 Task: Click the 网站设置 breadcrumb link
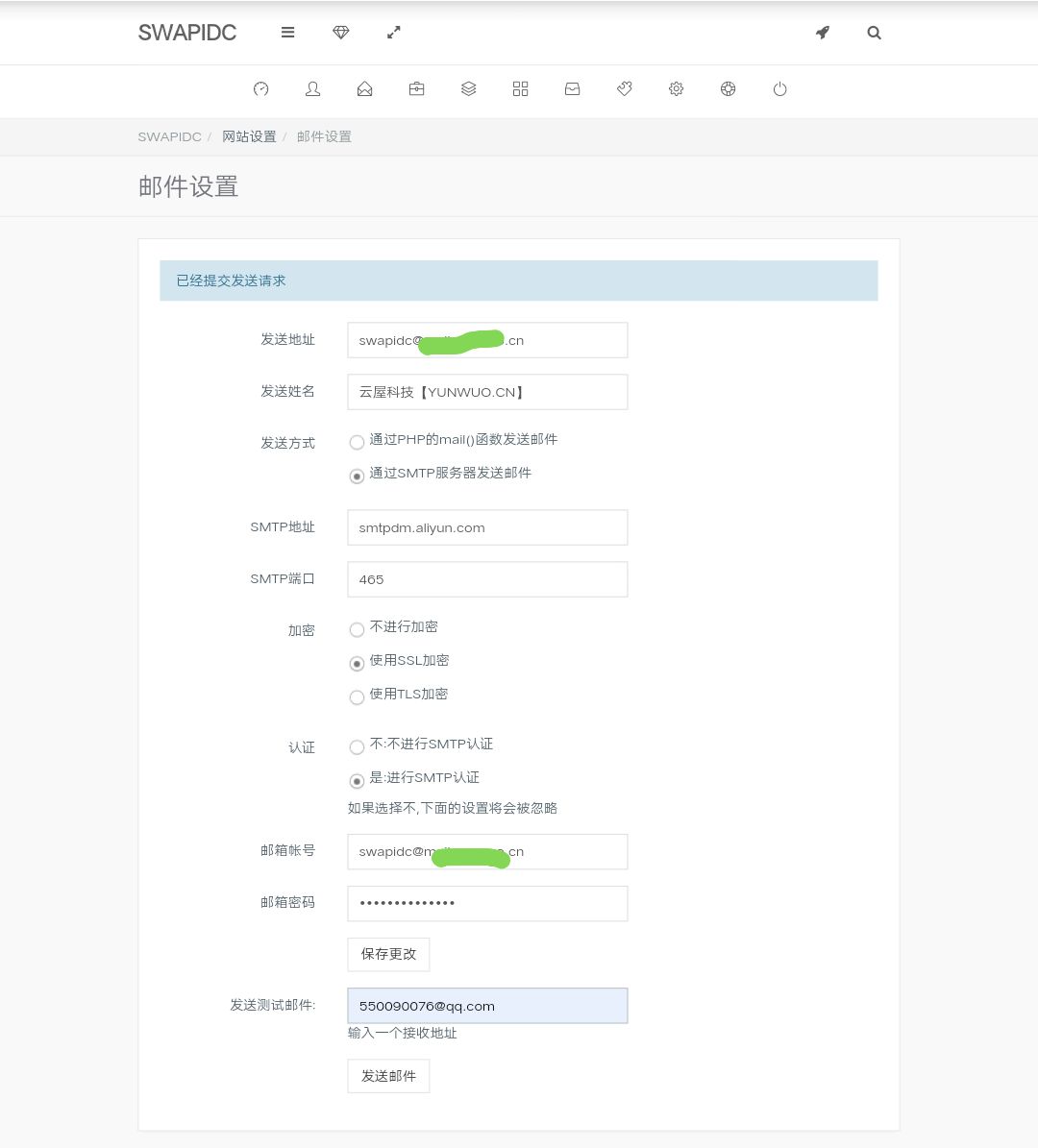[x=249, y=136]
